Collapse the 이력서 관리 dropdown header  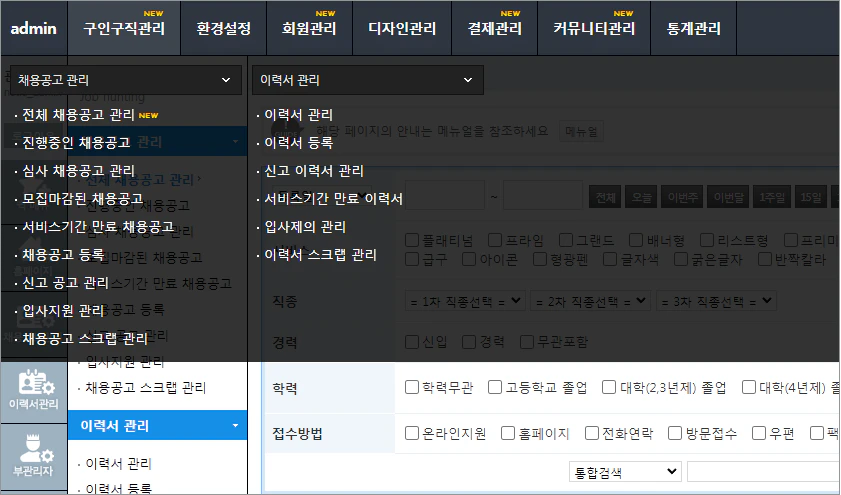(x=368, y=80)
